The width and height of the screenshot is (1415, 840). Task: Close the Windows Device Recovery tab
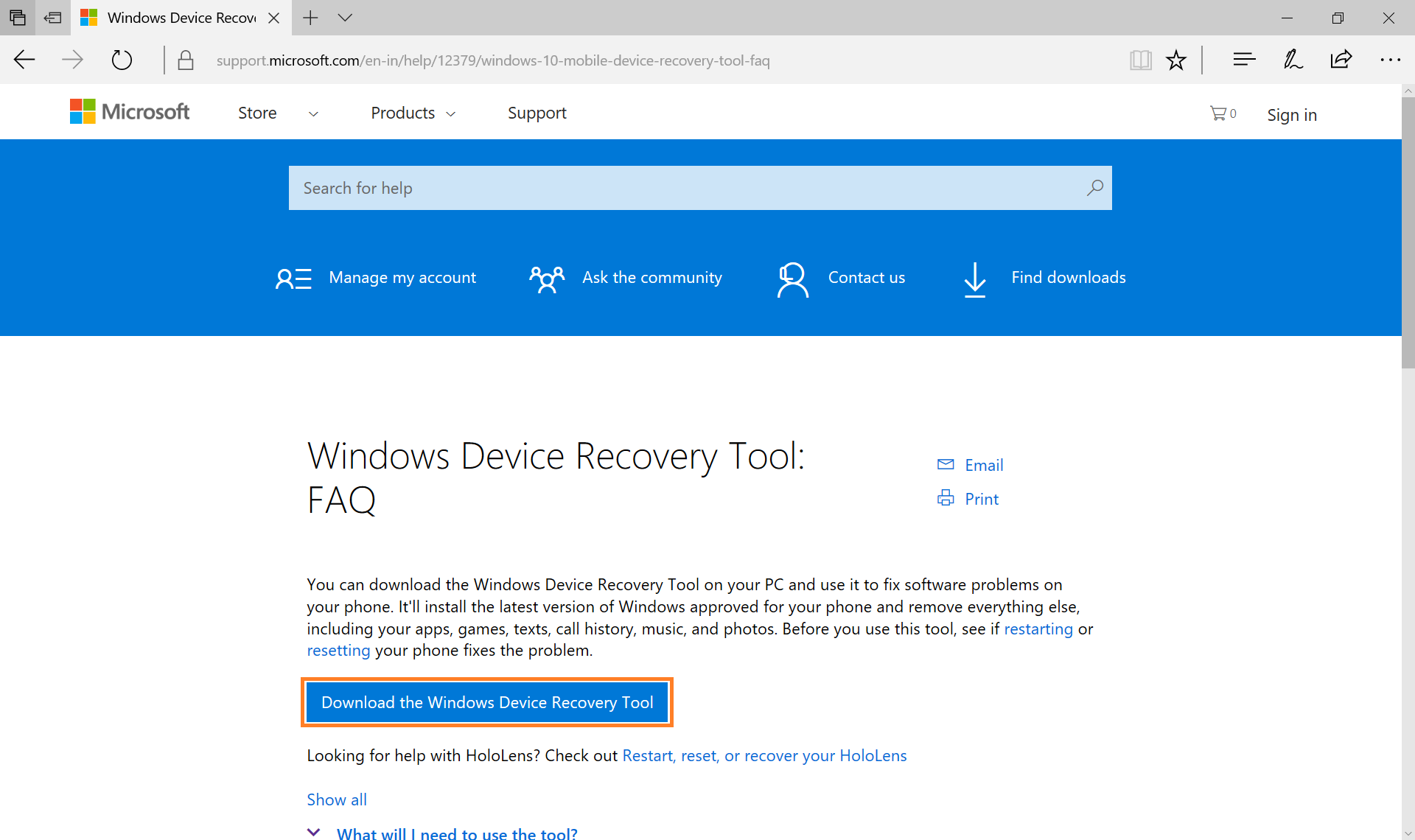273,18
